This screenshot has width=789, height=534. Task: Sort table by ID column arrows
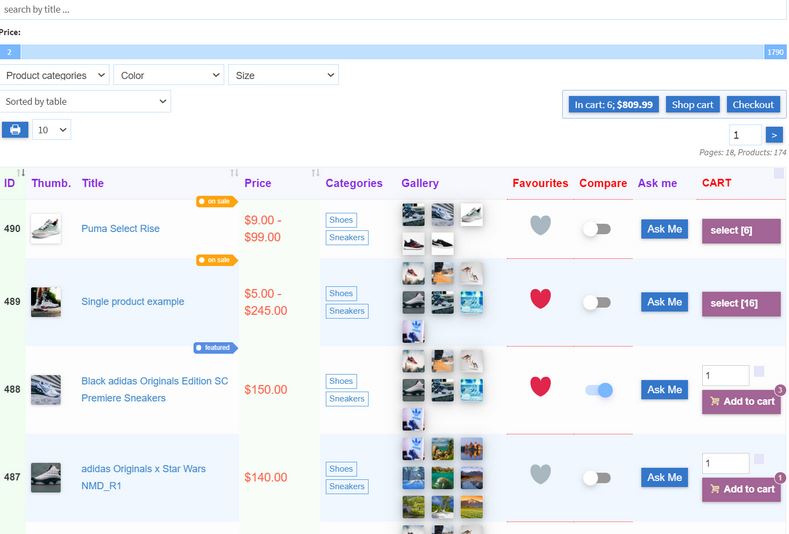pyautogui.click(x=21, y=173)
